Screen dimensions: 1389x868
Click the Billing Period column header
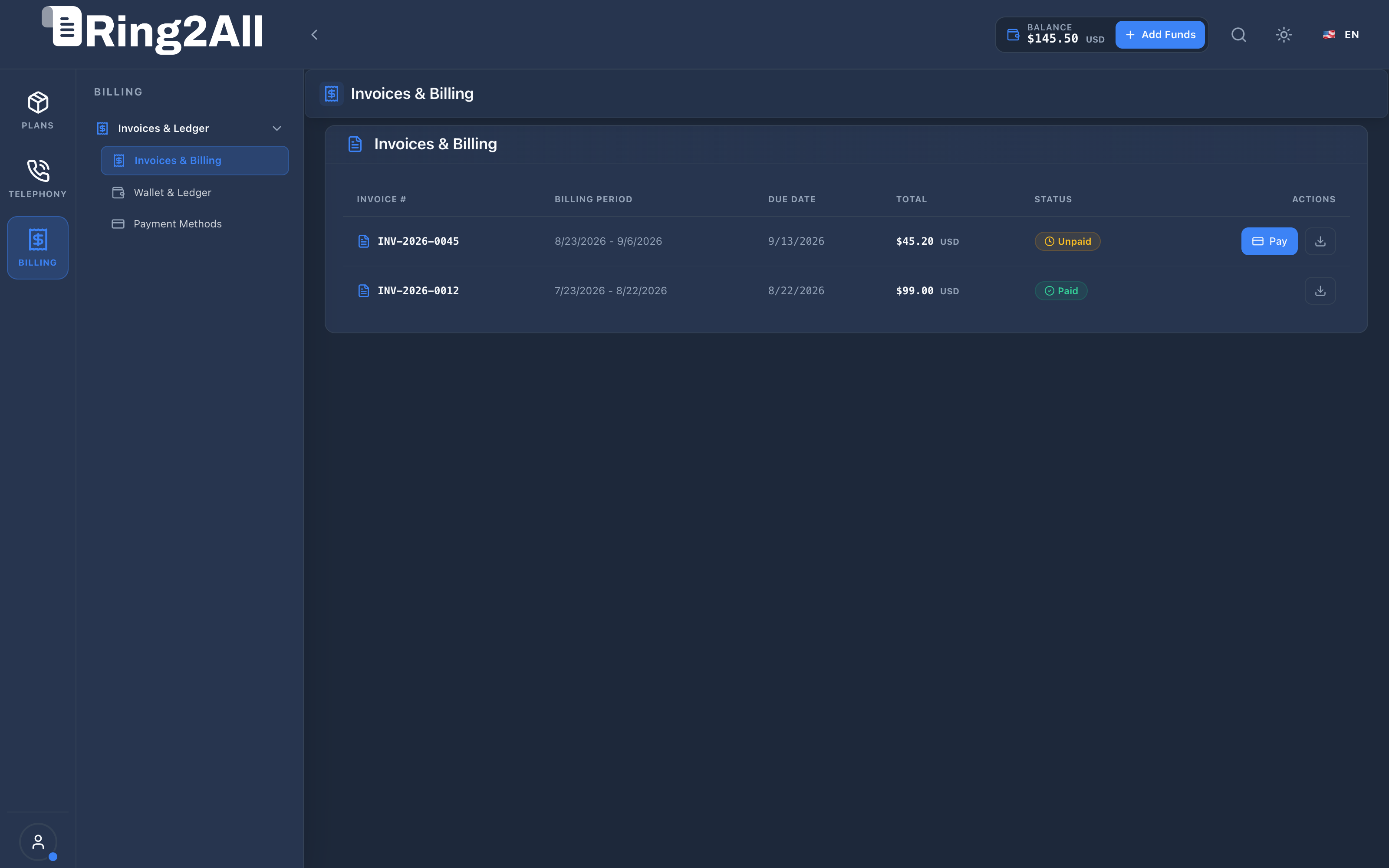coord(593,199)
